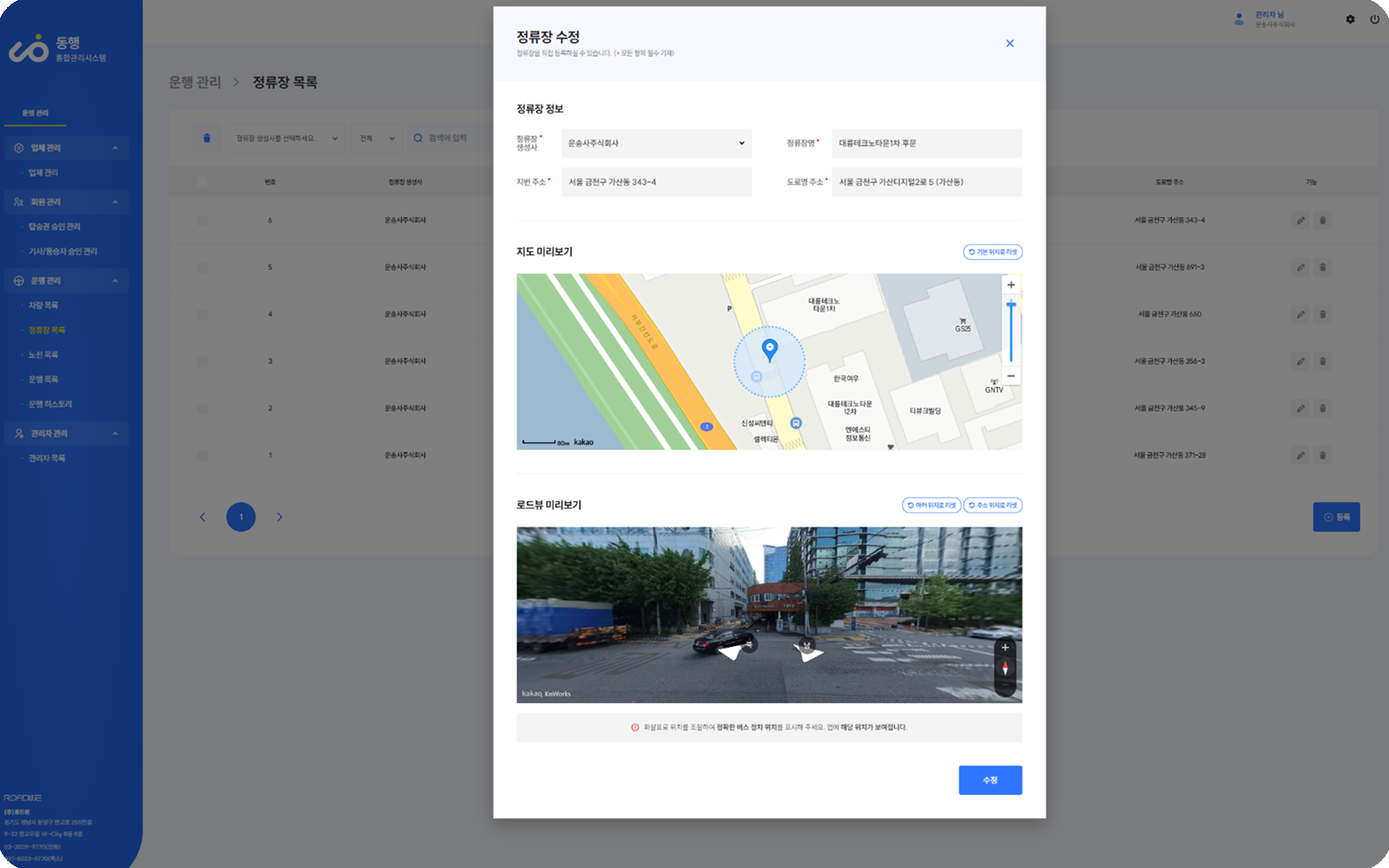Image resolution: width=1389 pixels, height=868 pixels.
Task: Open settings with the gear icon
Action: (x=1350, y=19)
